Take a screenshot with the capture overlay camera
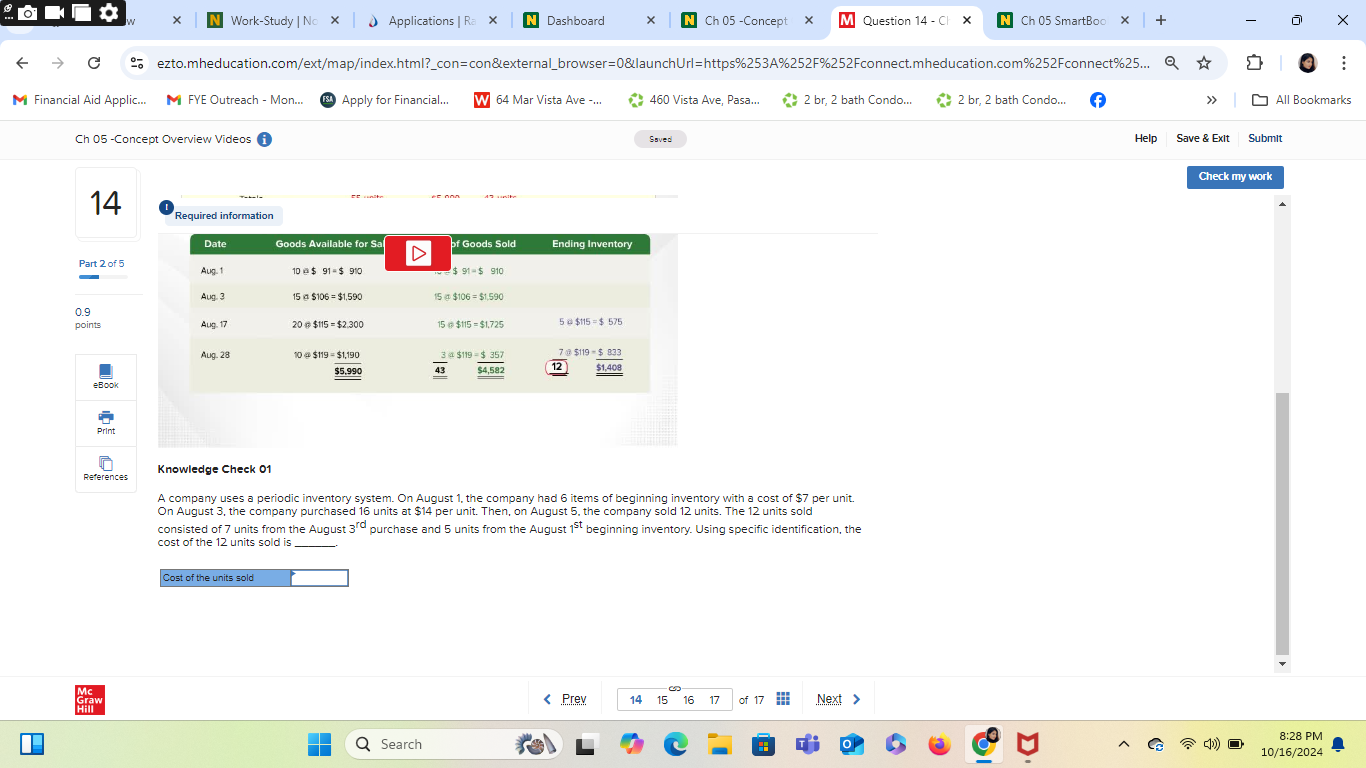Image resolution: width=1366 pixels, height=768 pixels. (x=28, y=13)
